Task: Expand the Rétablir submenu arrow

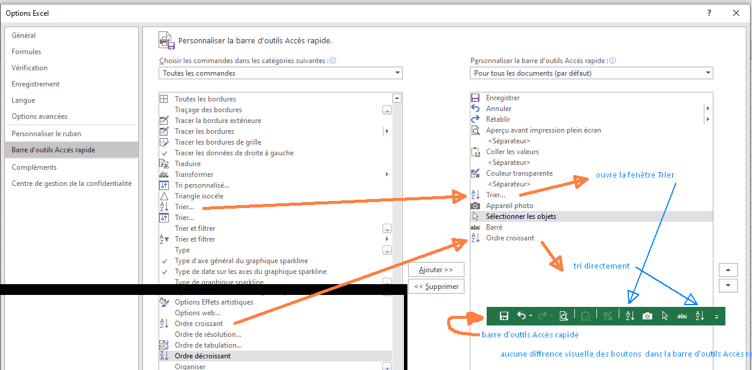Action: pos(707,119)
